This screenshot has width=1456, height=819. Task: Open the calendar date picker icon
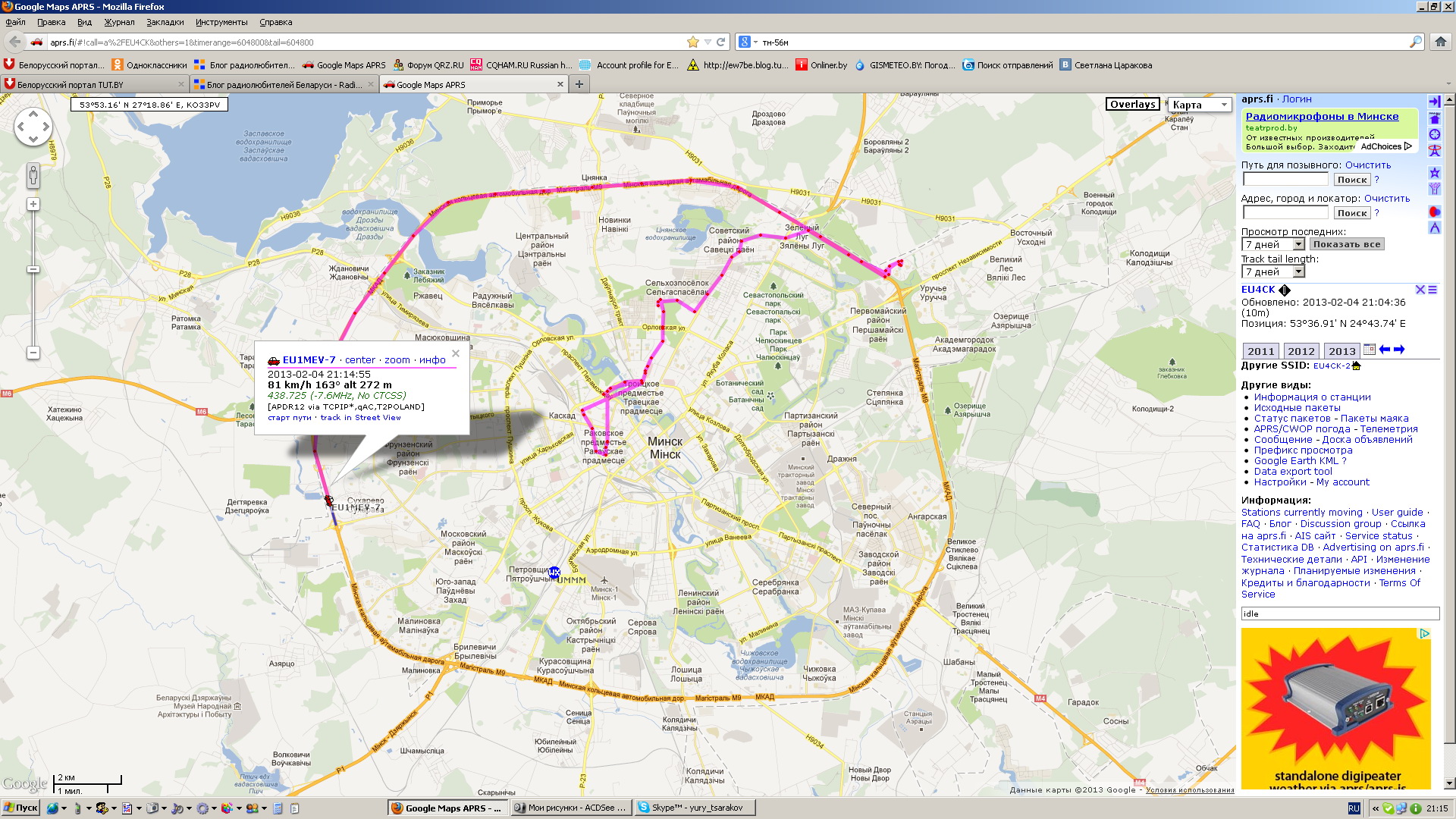coord(1369,350)
